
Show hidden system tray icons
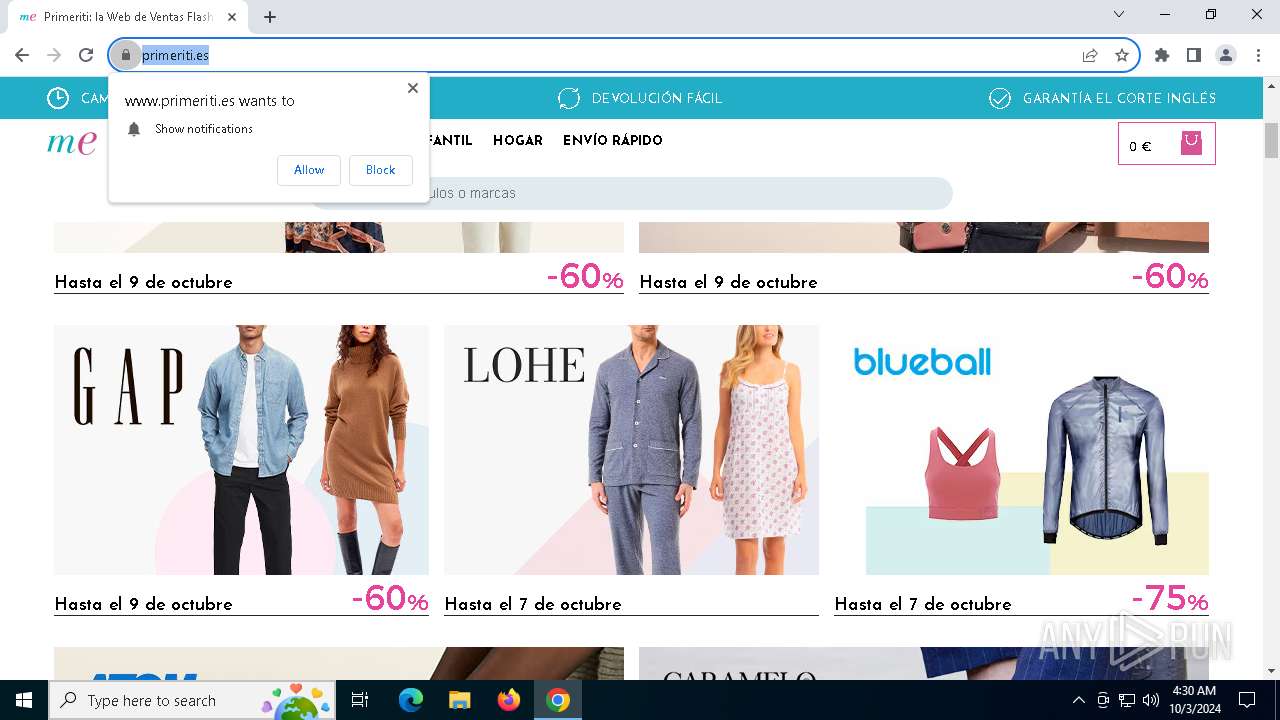(x=1078, y=700)
